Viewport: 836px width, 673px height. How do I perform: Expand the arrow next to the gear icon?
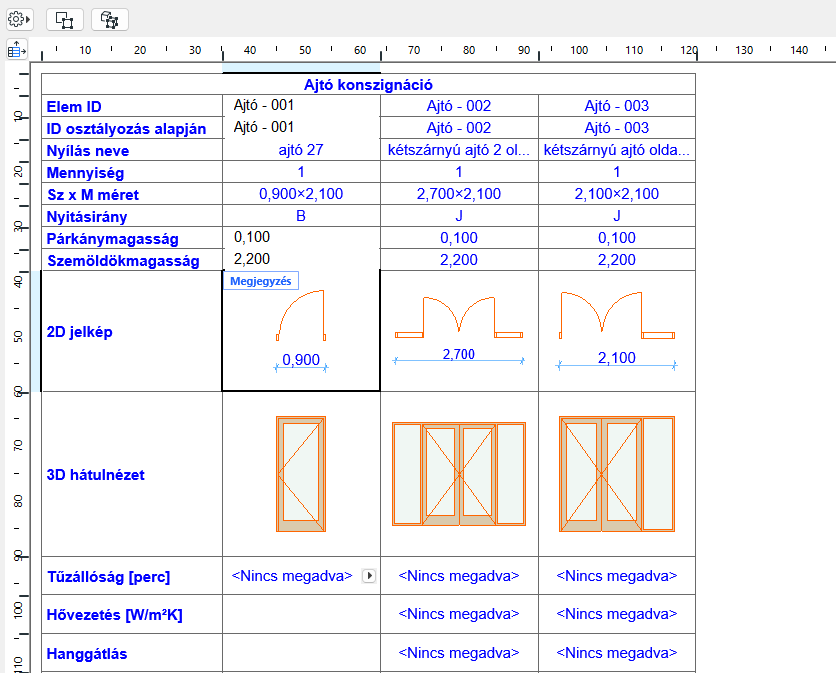click(27, 18)
